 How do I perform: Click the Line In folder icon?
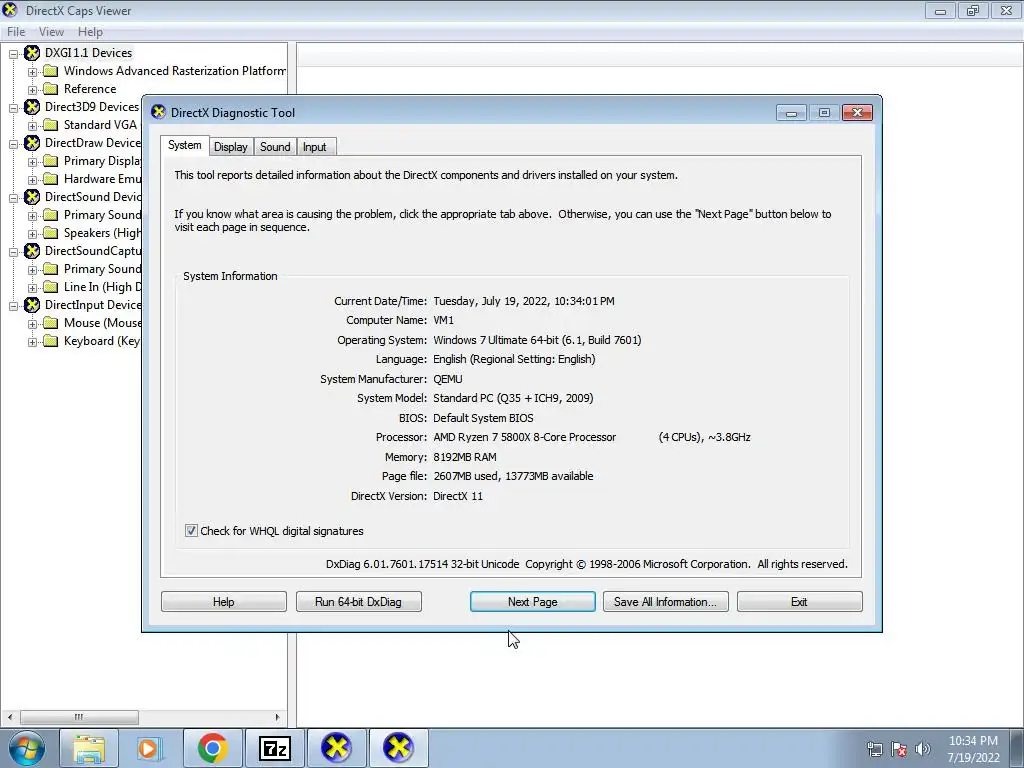point(51,287)
